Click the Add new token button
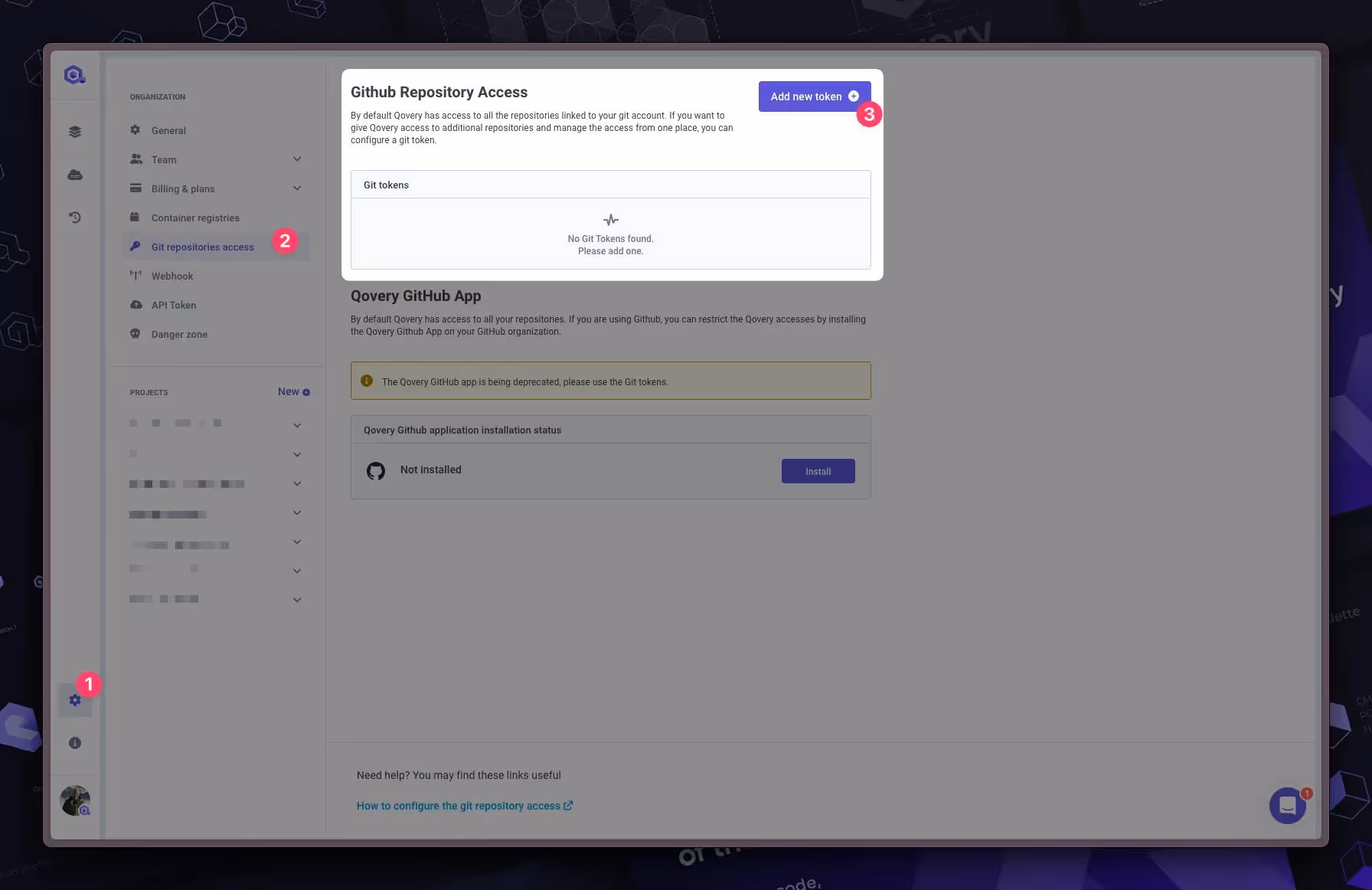The image size is (1372, 890). click(815, 97)
